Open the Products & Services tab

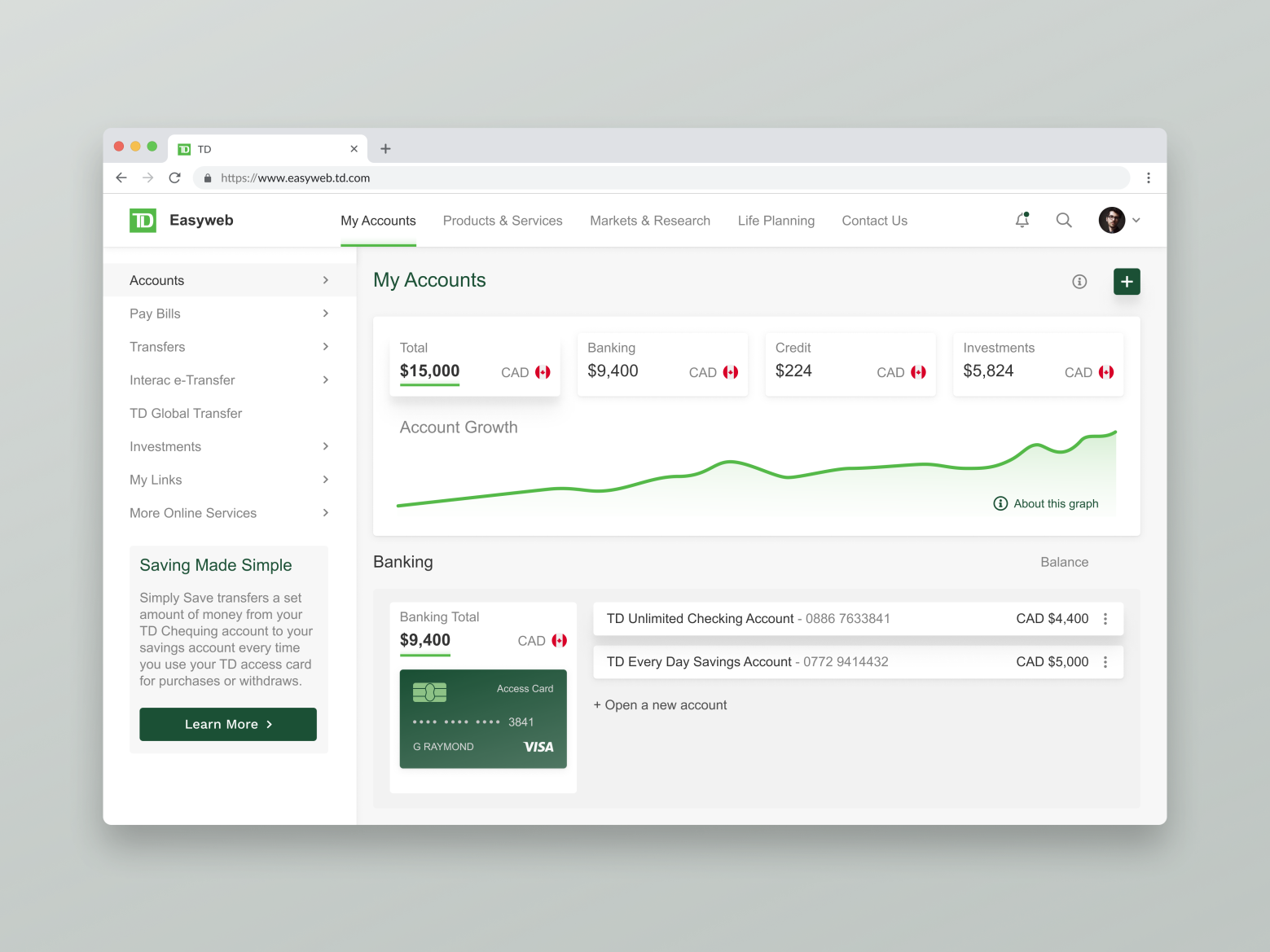pos(503,221)
